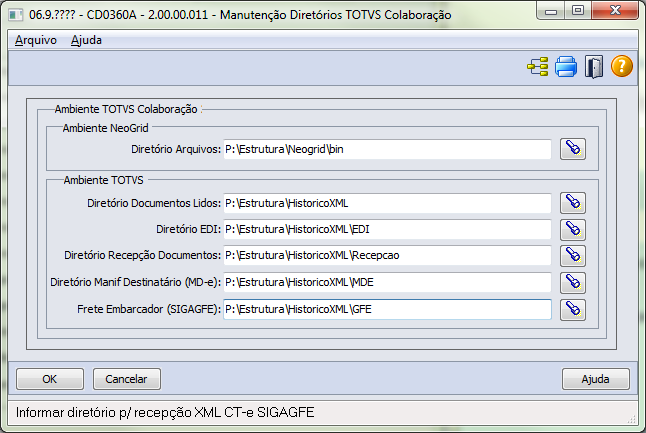Minimize the CD0360A window
Image resolution: width=646 pixels, height=433 pixels.
pos(551,11)
